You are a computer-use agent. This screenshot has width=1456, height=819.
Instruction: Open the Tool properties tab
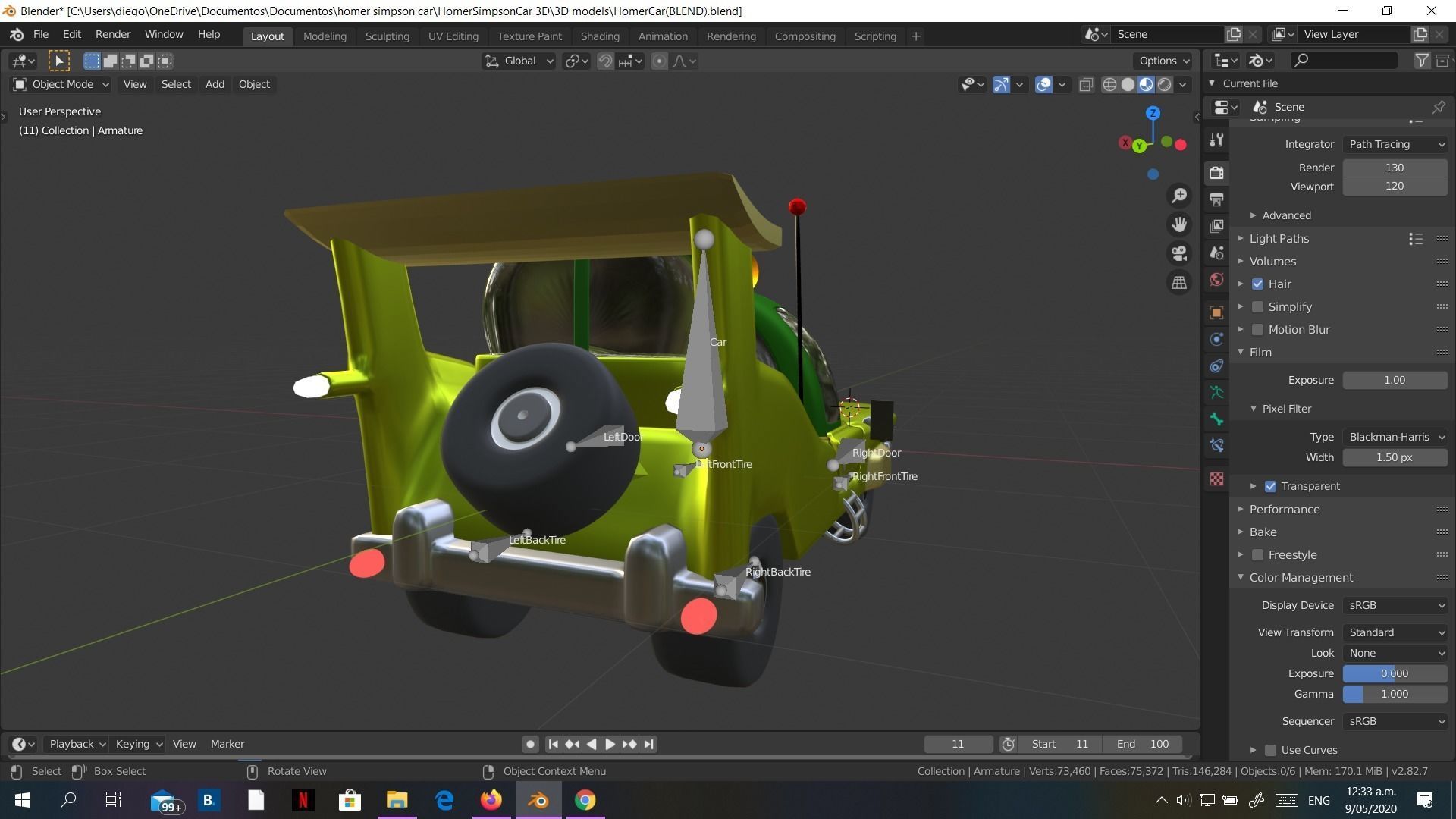click(x=1217, y=140)
